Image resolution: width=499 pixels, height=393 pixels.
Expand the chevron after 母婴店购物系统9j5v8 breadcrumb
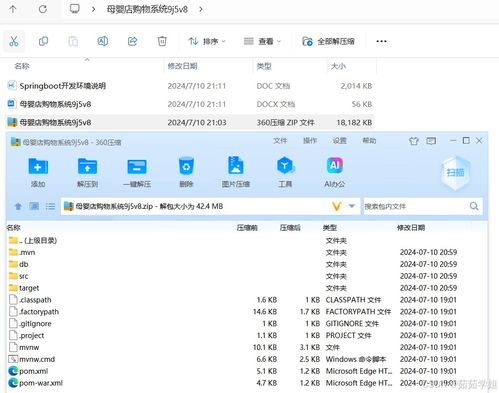(x=201, y=9)
